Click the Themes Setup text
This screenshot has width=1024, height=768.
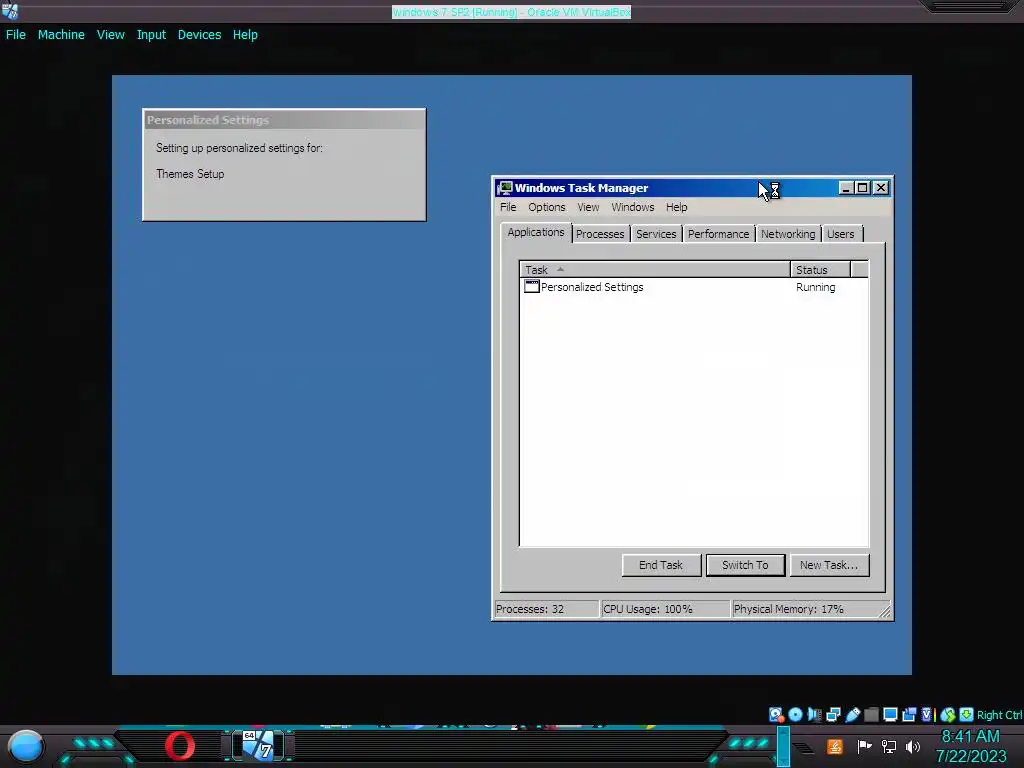click(x=190, y=174)
